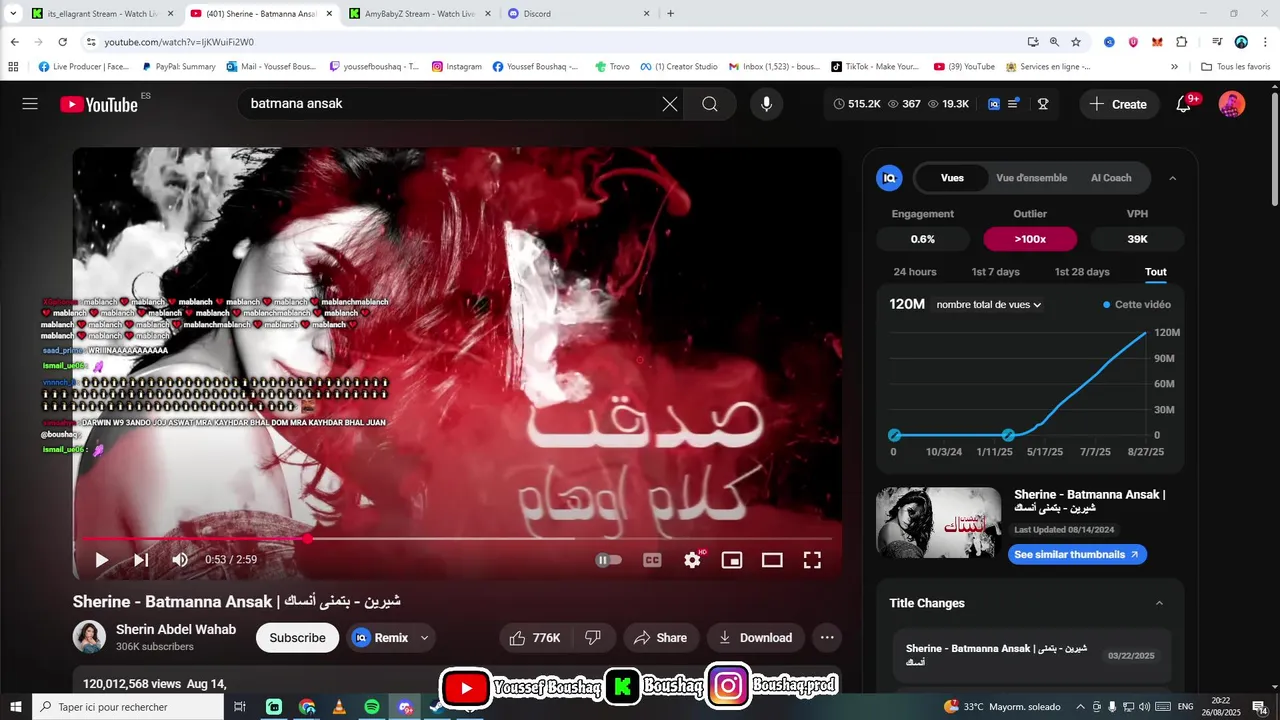Select the Vues tab in vidIQ panel
This screenshot has height=720, width=1280.
click(952, 178)
